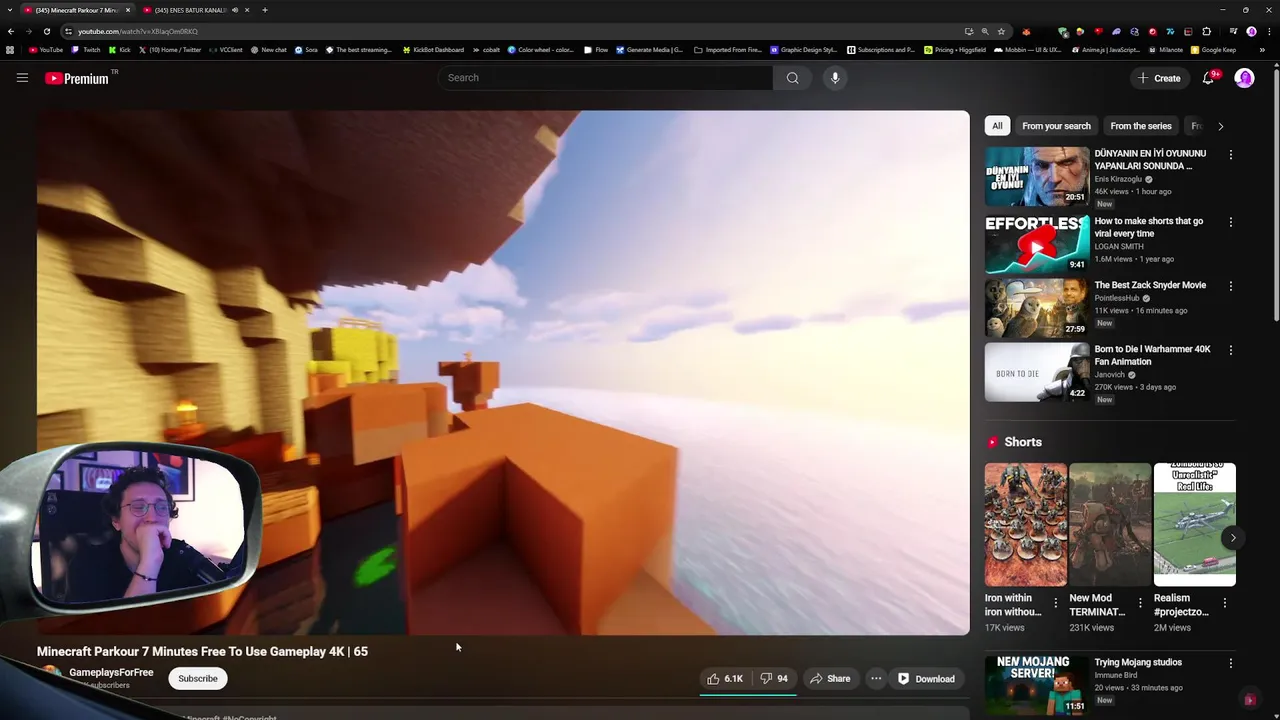Select From your search chip
The width and height of the screenshot is (1280, 720).
pos(1056,126)
